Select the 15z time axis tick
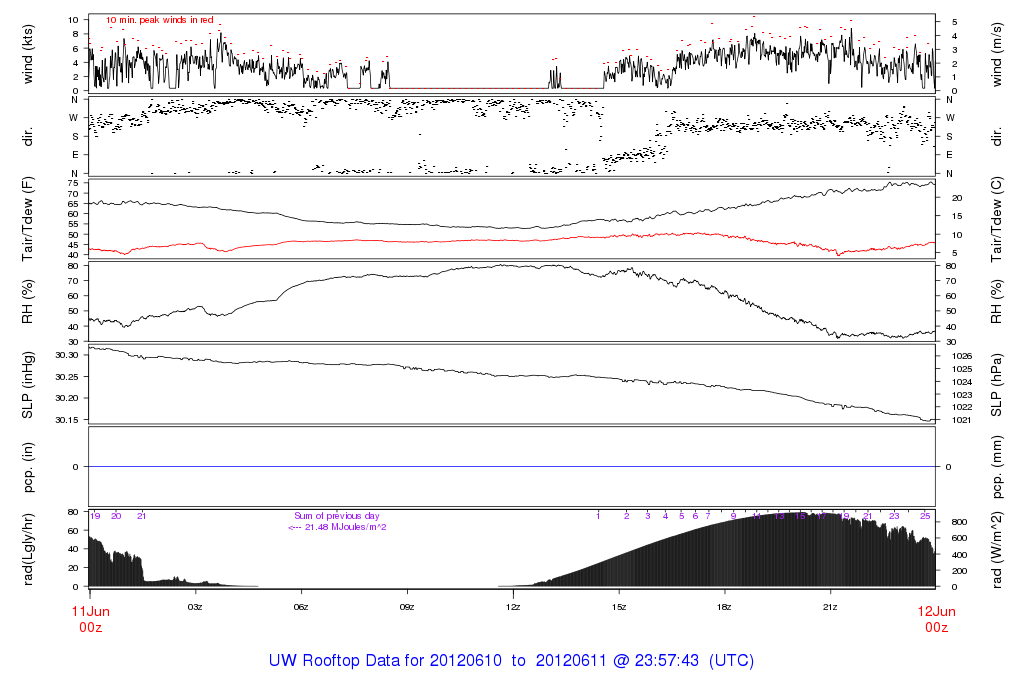Image resolution: width=1024 pixels, height=700 pixels. coord(619,607)
